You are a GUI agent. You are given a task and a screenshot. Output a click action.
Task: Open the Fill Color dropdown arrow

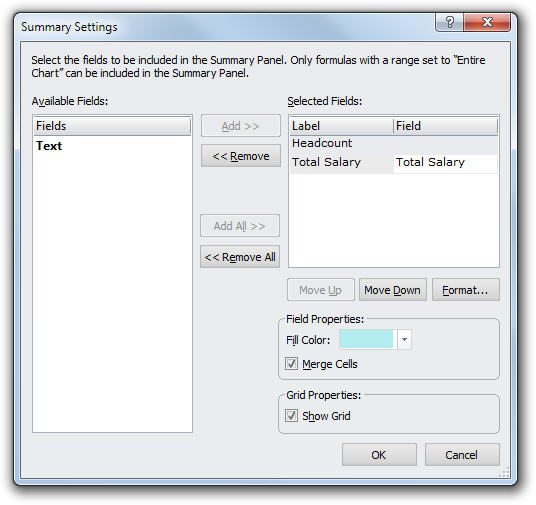tap(404, 339)
